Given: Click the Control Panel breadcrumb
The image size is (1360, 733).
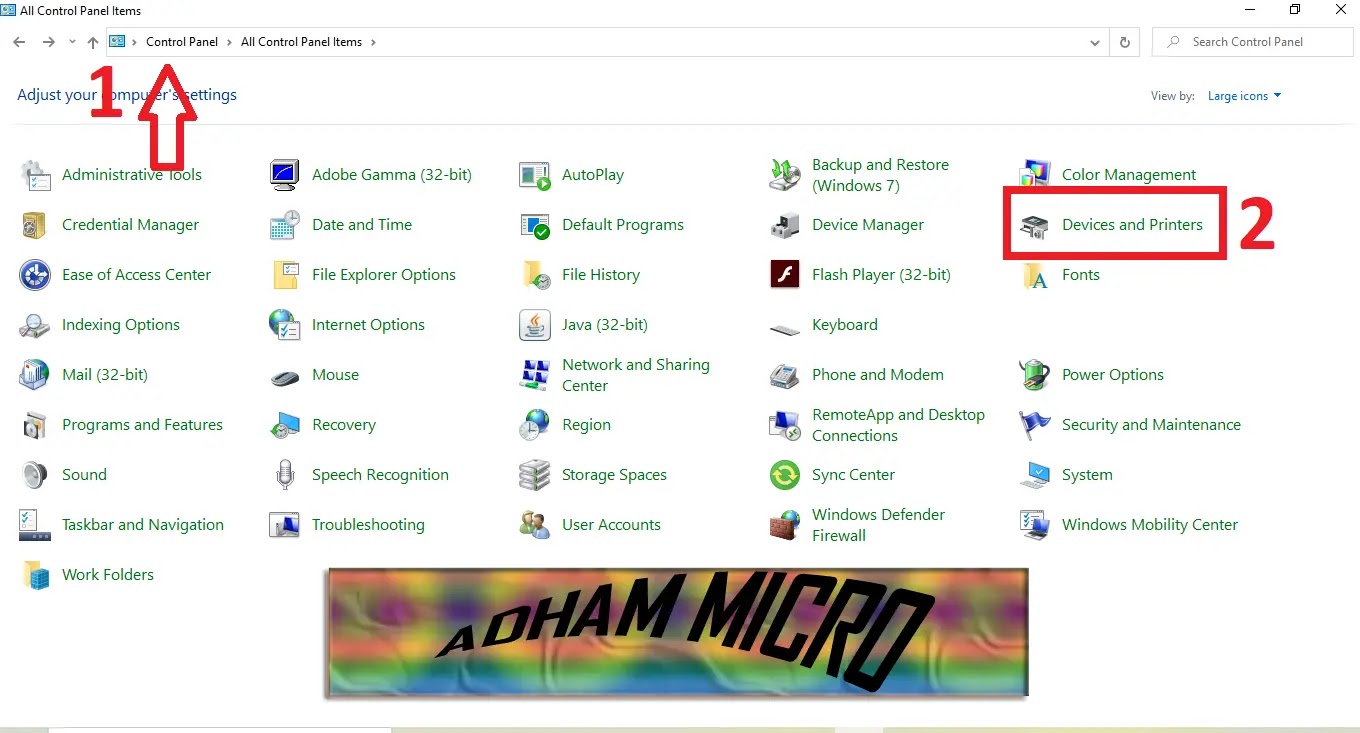Looking at the screenshot, I should click(182, 42).
